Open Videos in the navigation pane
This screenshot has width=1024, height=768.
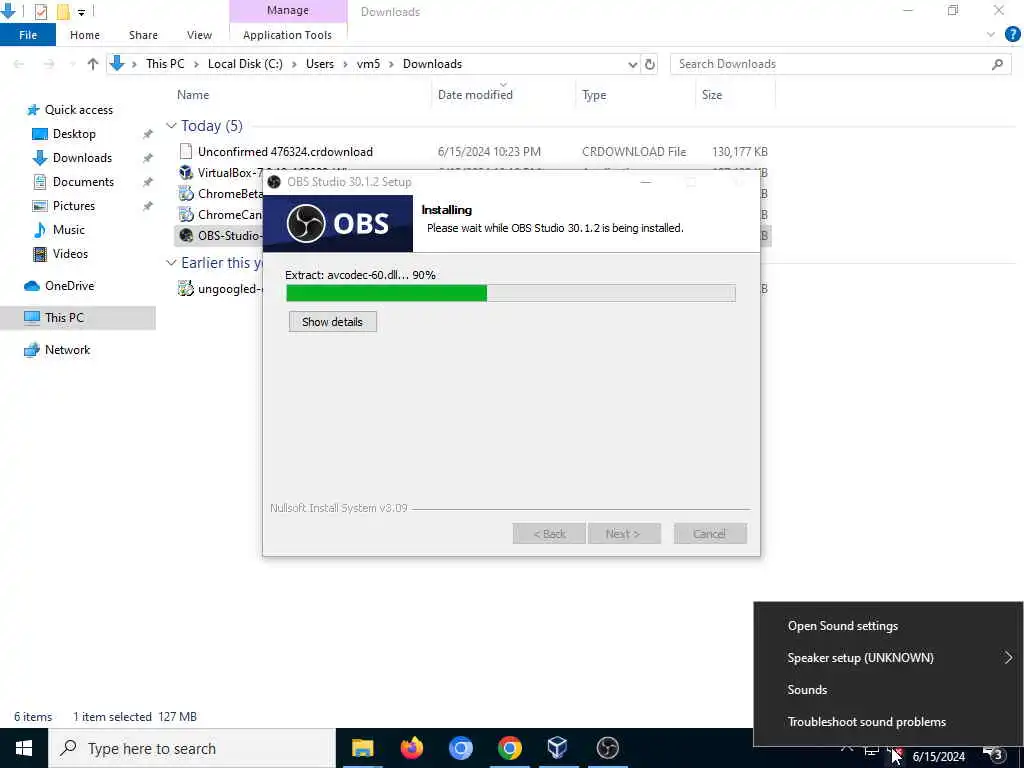coord(70,253)
